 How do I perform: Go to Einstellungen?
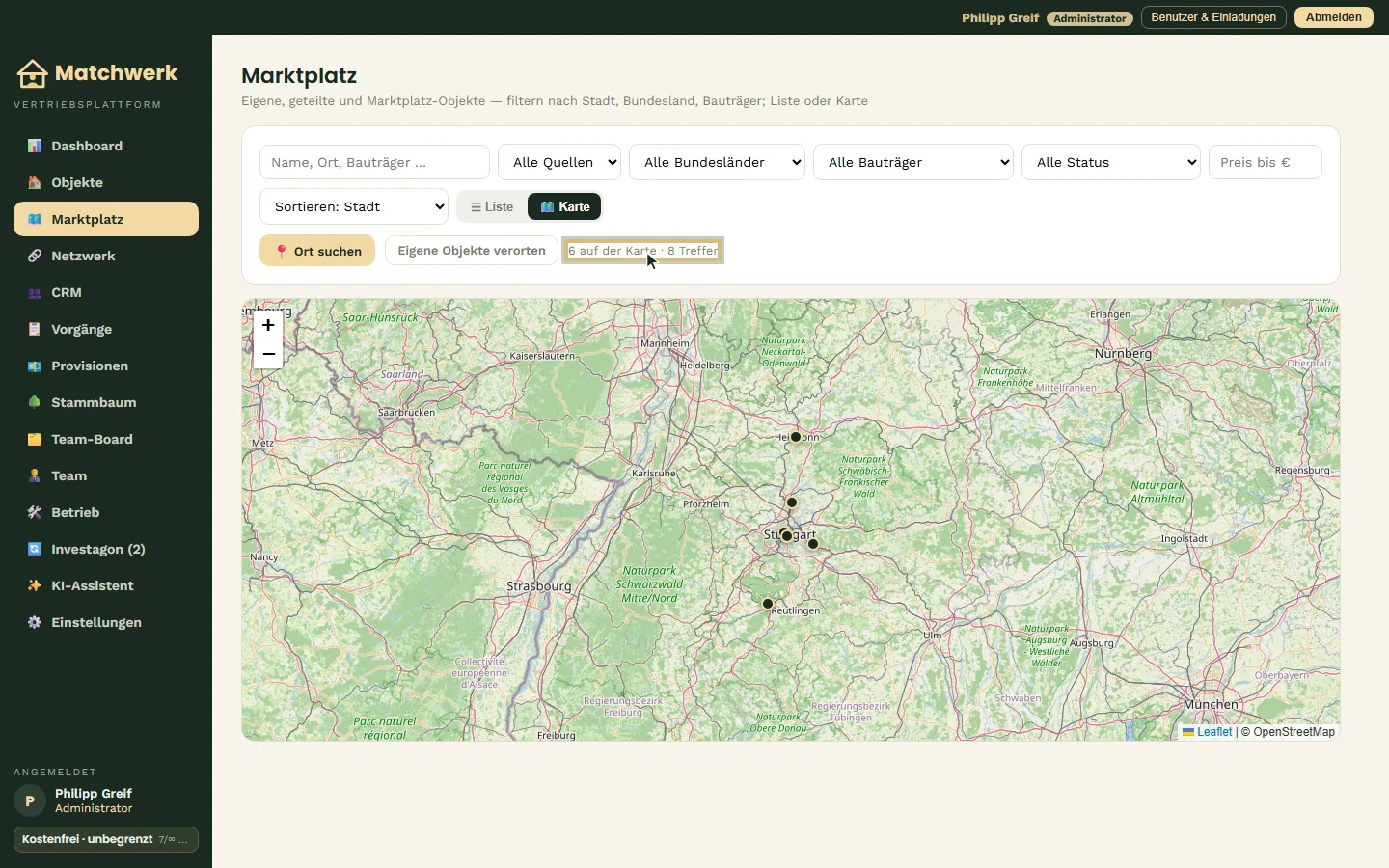(x=106, y=622)
